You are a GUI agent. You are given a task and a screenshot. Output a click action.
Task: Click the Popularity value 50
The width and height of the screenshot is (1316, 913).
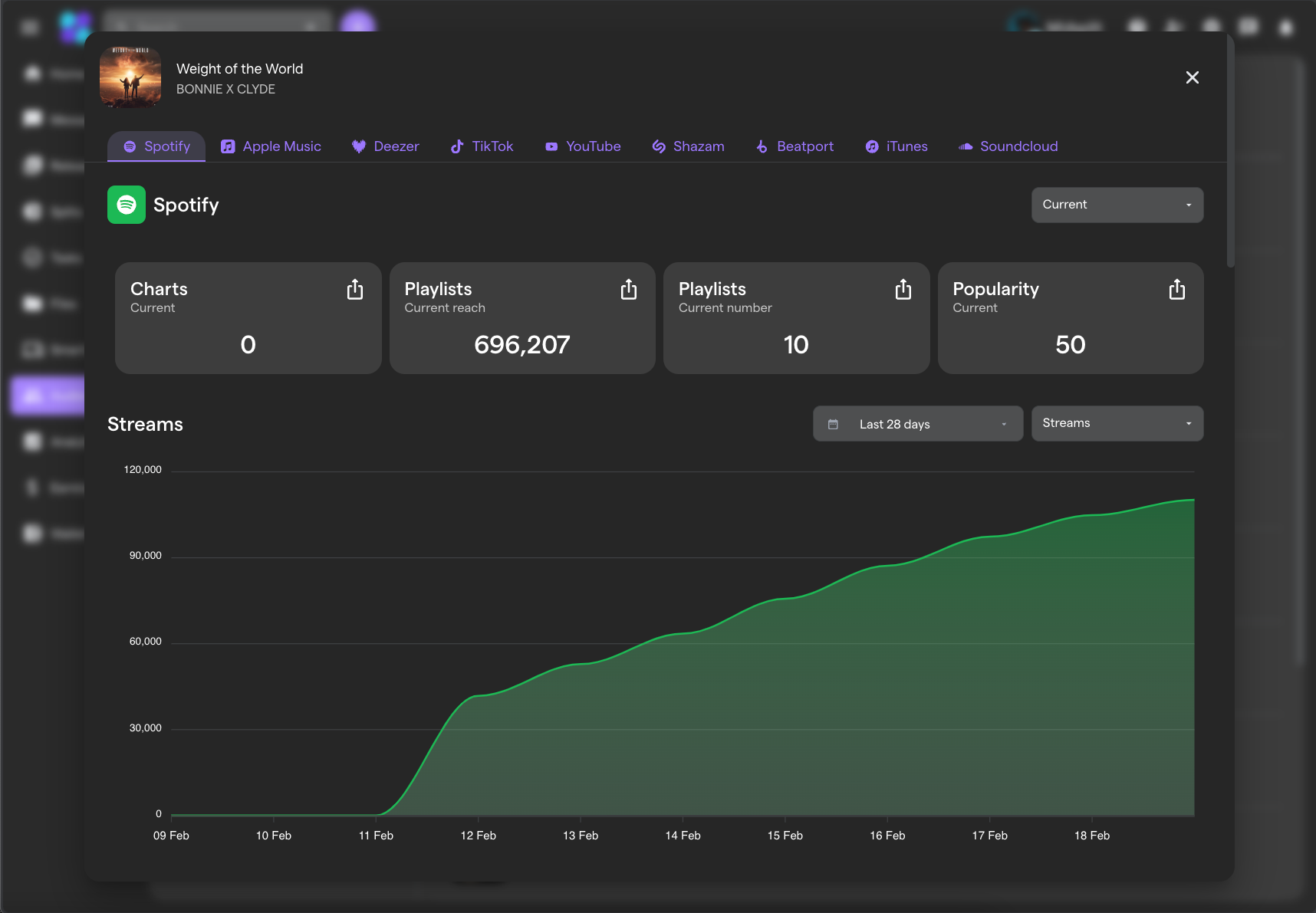pyautogui.click(x=1071, y=345)
